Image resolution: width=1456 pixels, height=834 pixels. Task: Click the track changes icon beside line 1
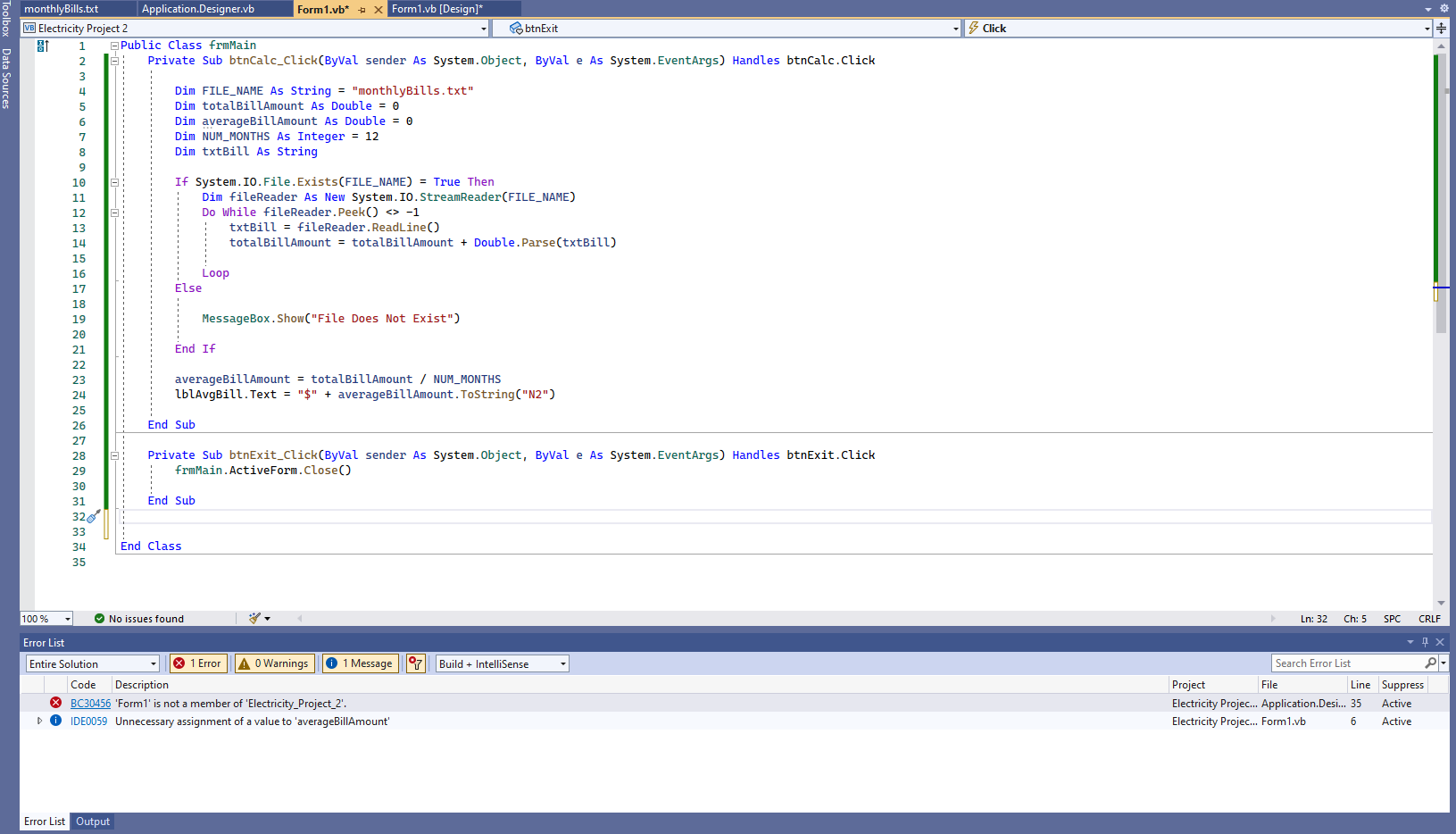pyautogui.click(x=43, y=46)
